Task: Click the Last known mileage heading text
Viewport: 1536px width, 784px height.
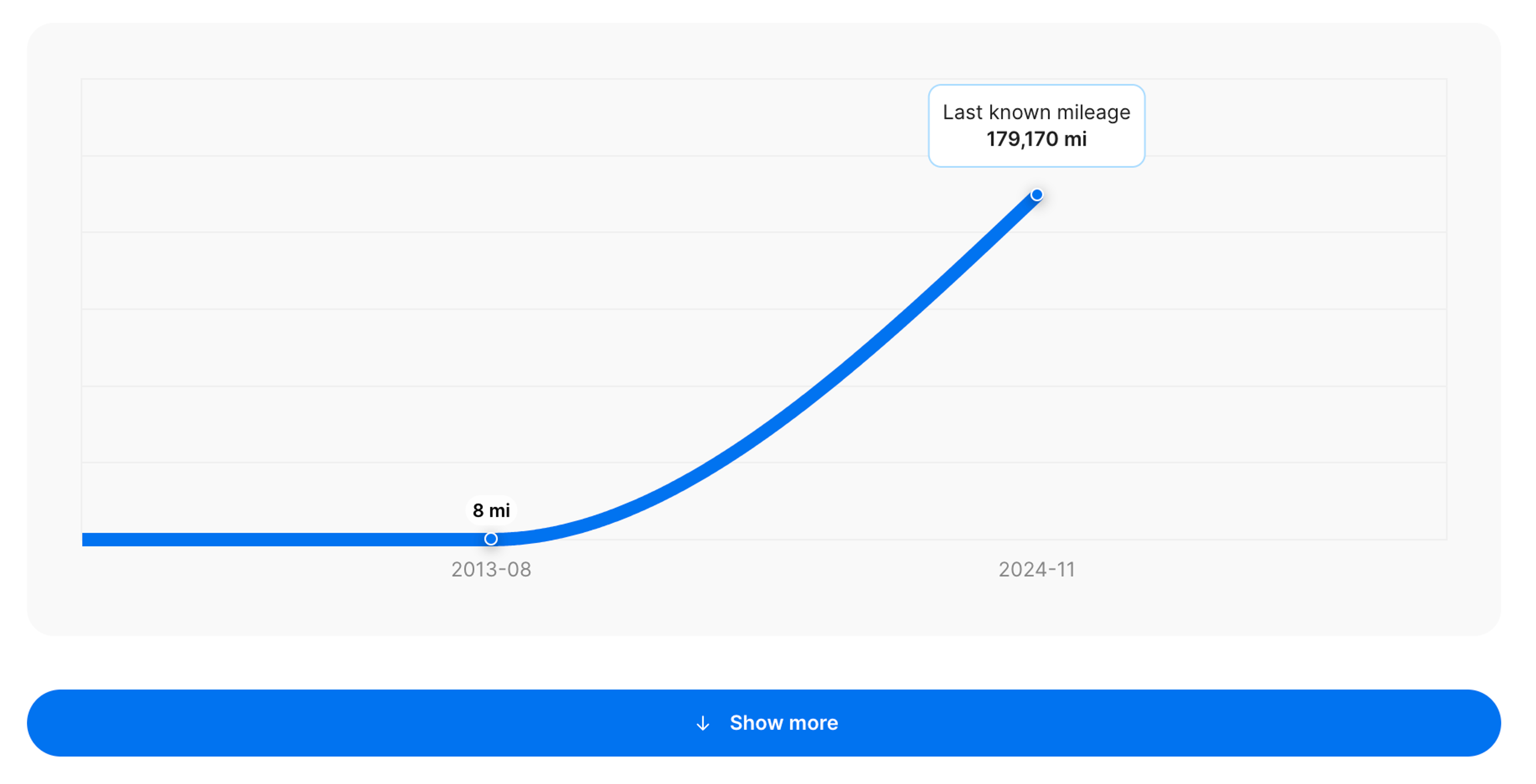Action: pyautogui.click(x=1036, y=112)
